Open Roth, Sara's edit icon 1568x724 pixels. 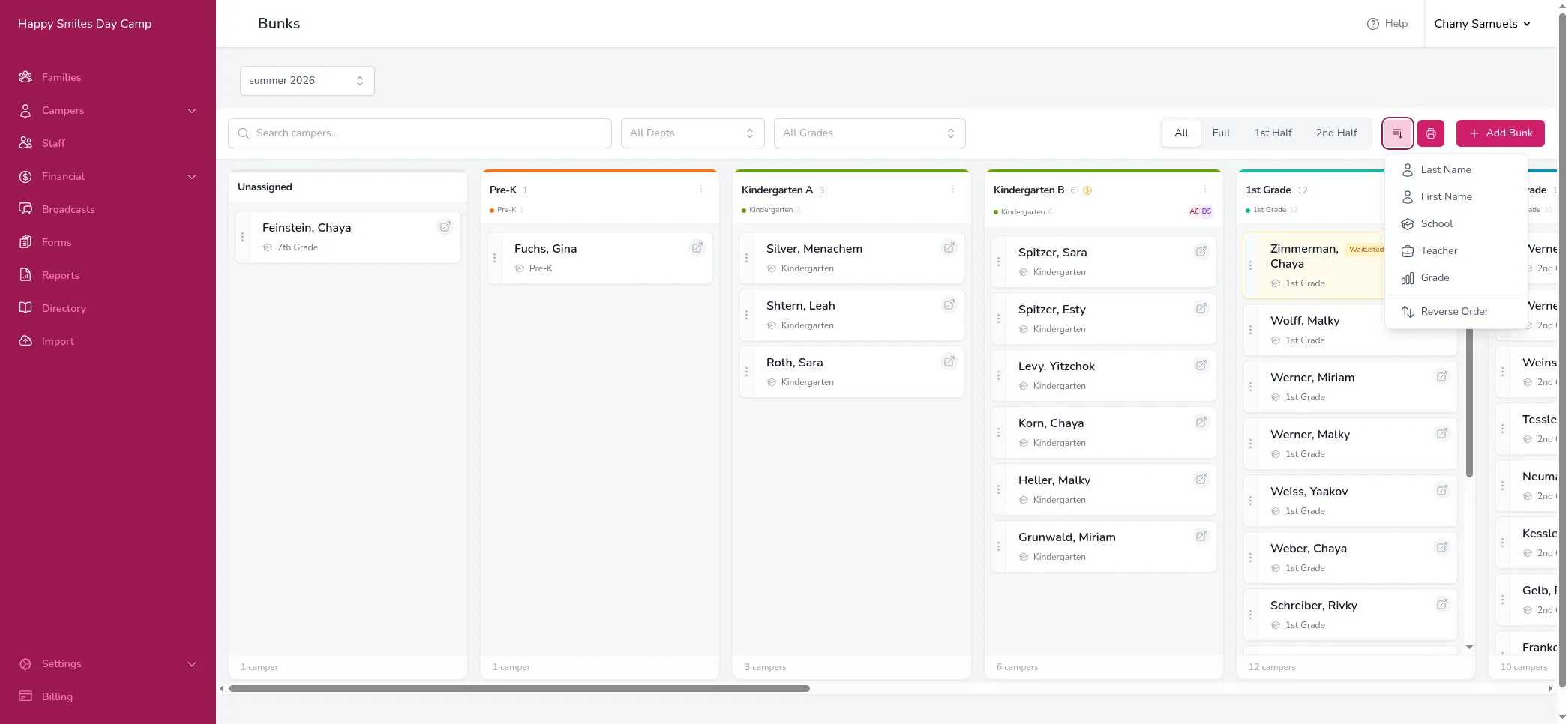pyautogui.click(x=949, y=361)
